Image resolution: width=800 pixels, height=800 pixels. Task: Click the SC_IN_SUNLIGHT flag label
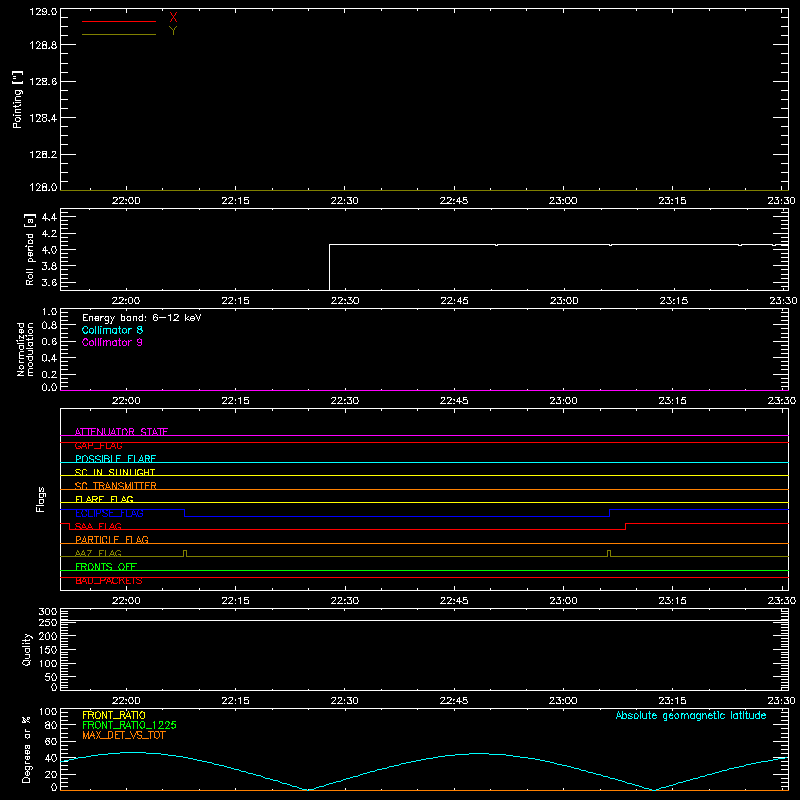click(115, 472)
